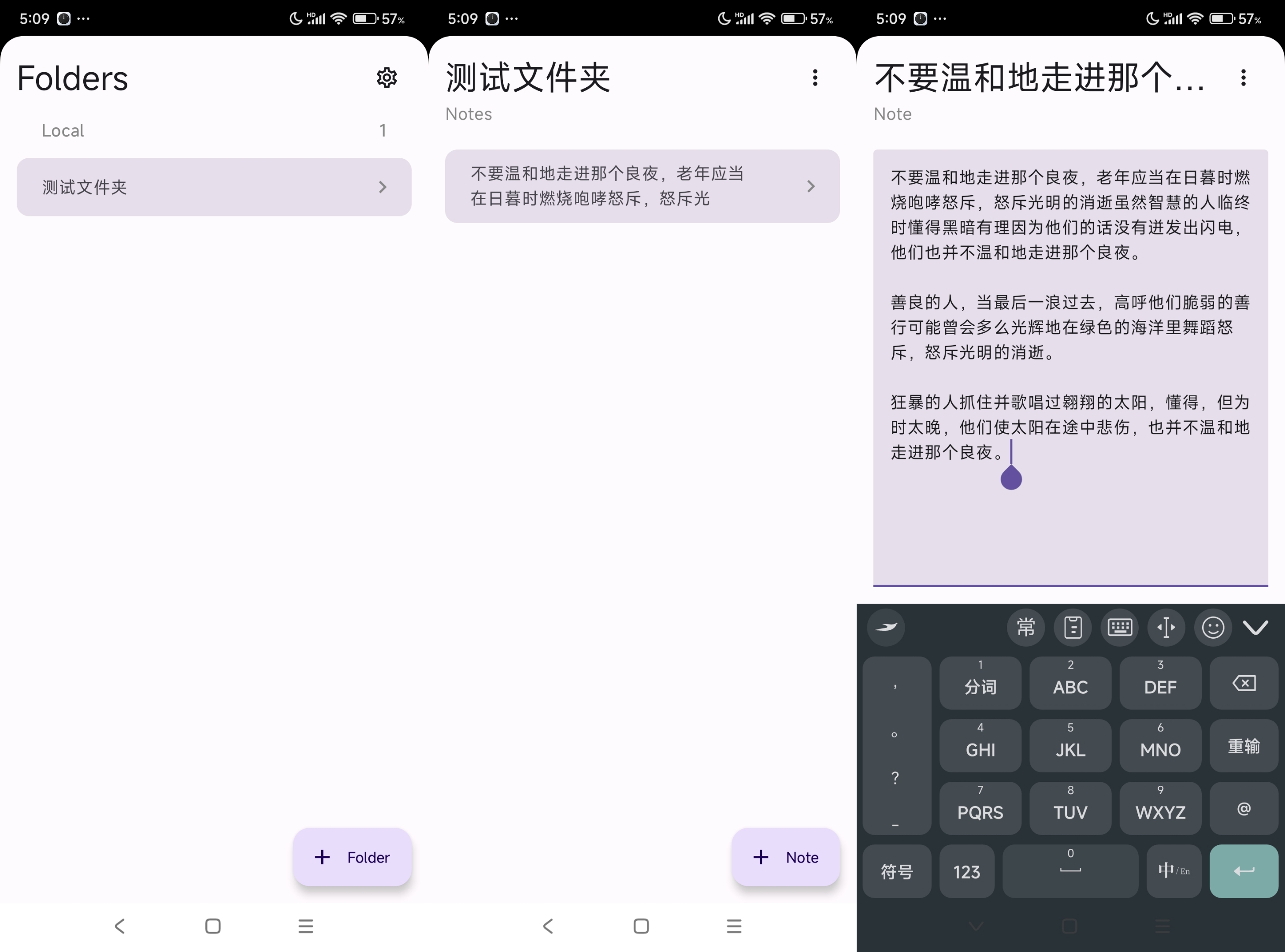This screenshot has height=952, width=1285.
Task: Open the clipboard panel on the keyboard
Action: [x=1073, y=628]
